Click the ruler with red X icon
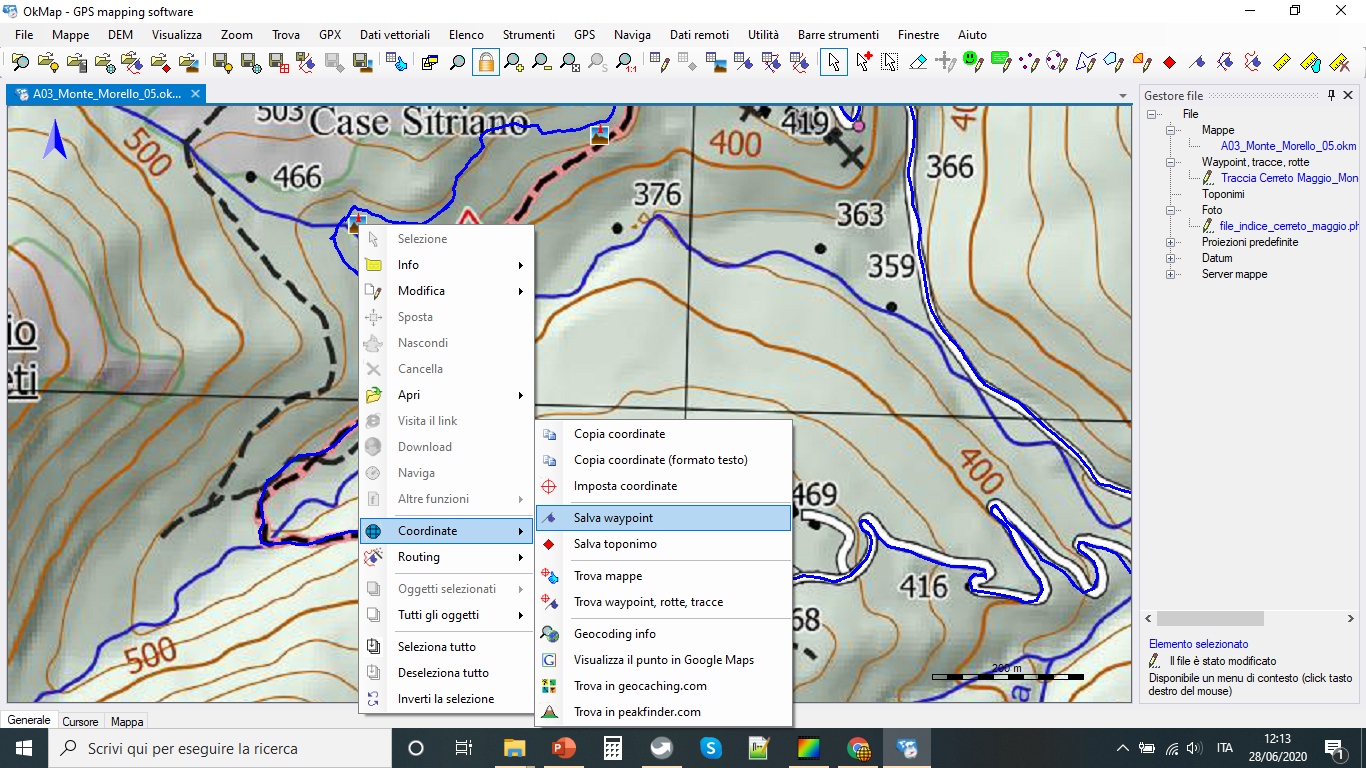The height and width of the screenshot is (768, 1366). pos(1340,63)
